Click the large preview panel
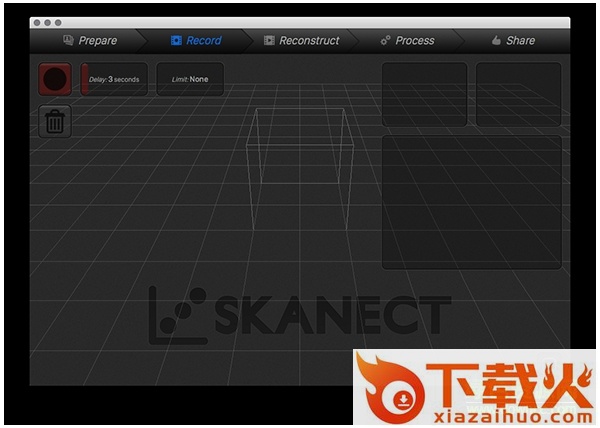Screen dimensions: 600x428 (x=472, y=202)
